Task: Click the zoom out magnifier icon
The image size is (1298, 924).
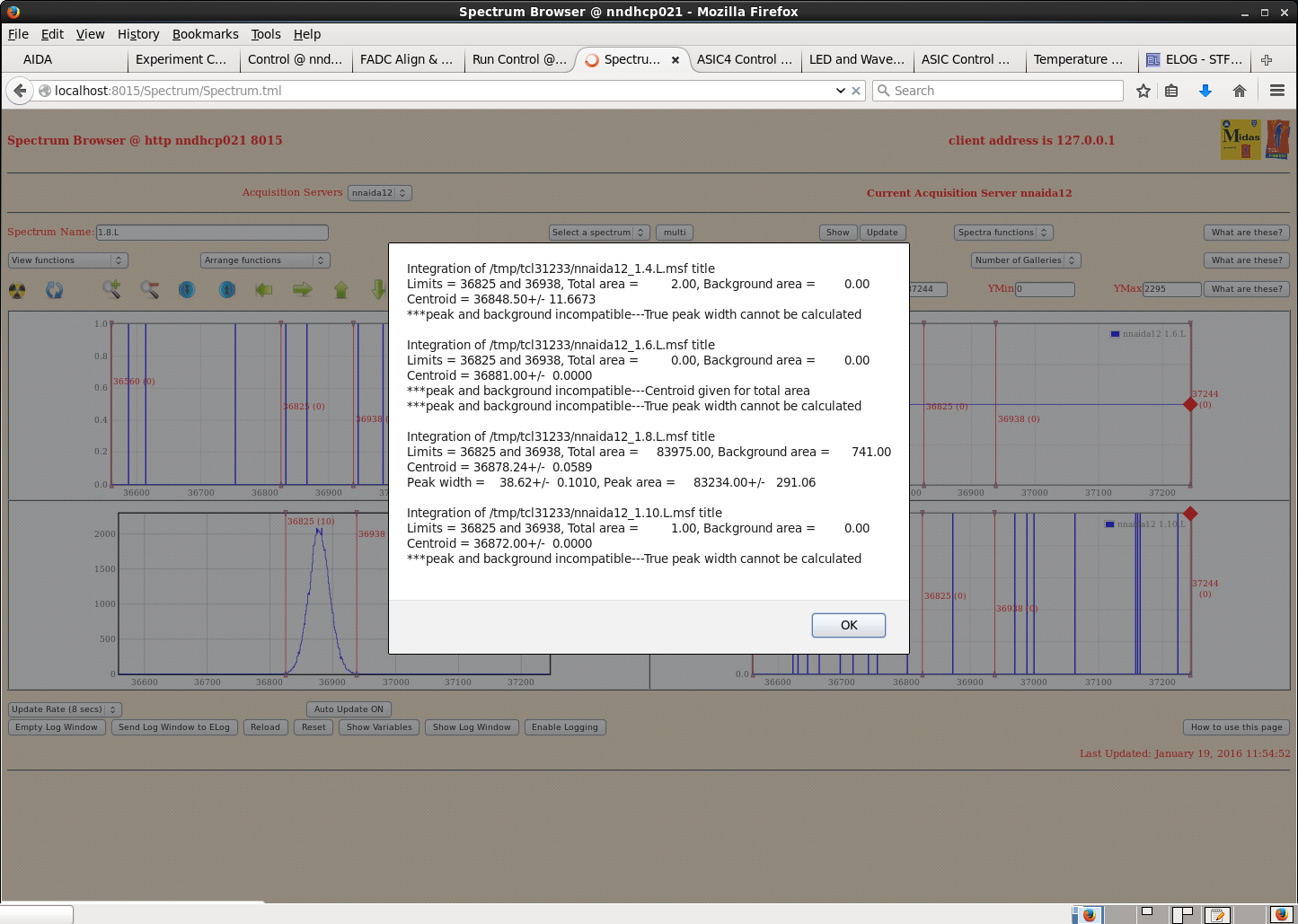Action: click(149, 289)
